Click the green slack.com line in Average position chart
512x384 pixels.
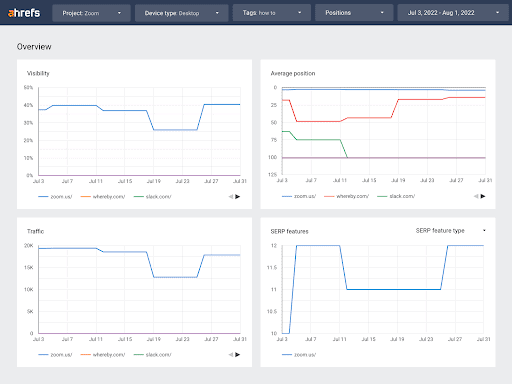point(318,140)
